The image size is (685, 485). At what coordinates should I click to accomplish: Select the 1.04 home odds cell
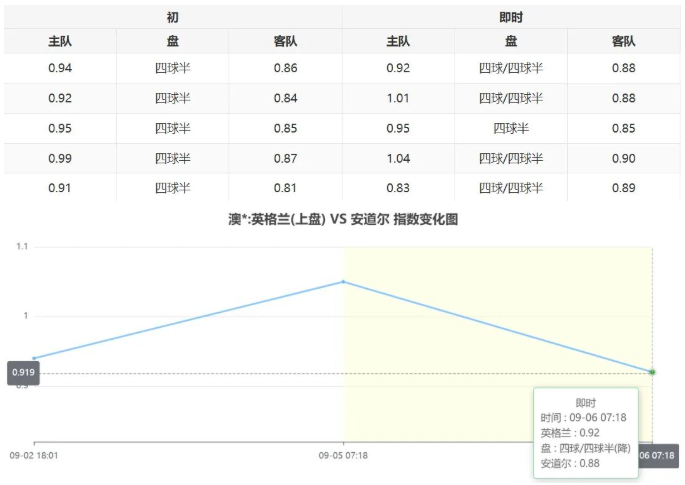pos(397,158)
